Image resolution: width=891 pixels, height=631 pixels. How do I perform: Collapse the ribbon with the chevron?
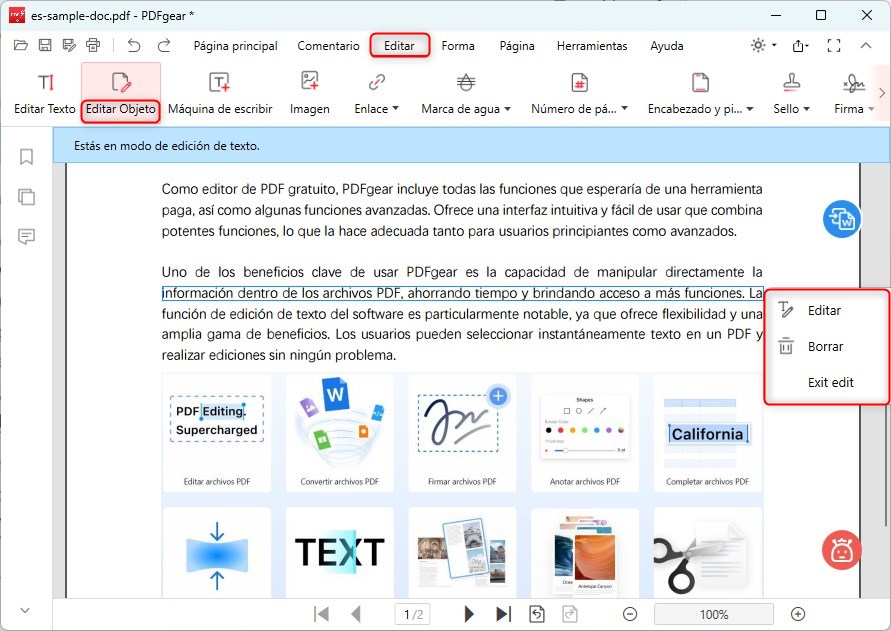point(865,45)
